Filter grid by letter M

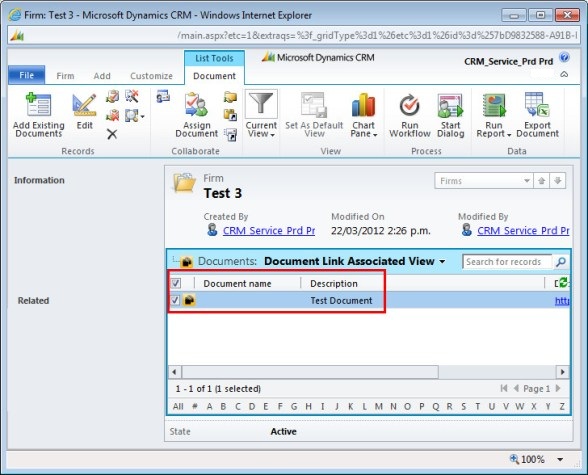(x=379, y=406)
